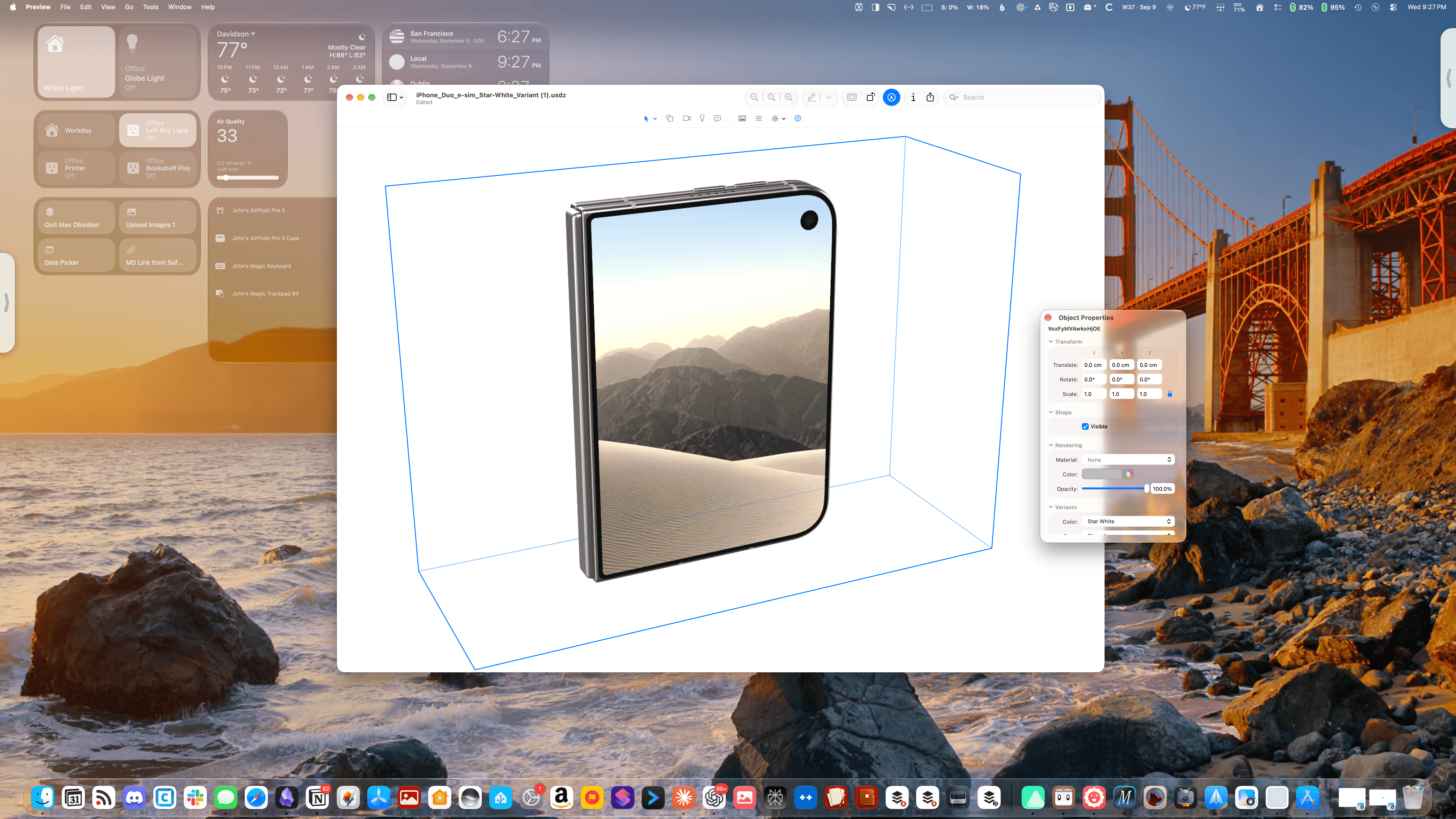Toggle the Office Printer tile

tap(76, 168)
